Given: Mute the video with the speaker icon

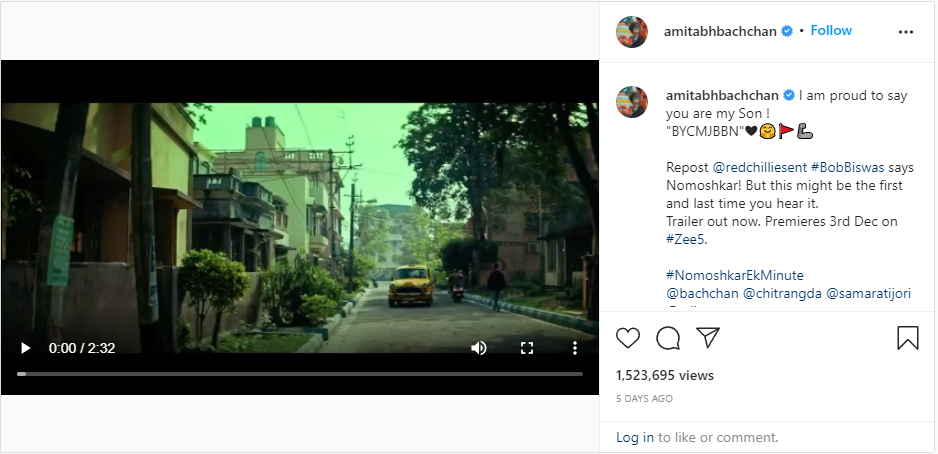Looking at the screenshot, I should (x=479, y=348).
